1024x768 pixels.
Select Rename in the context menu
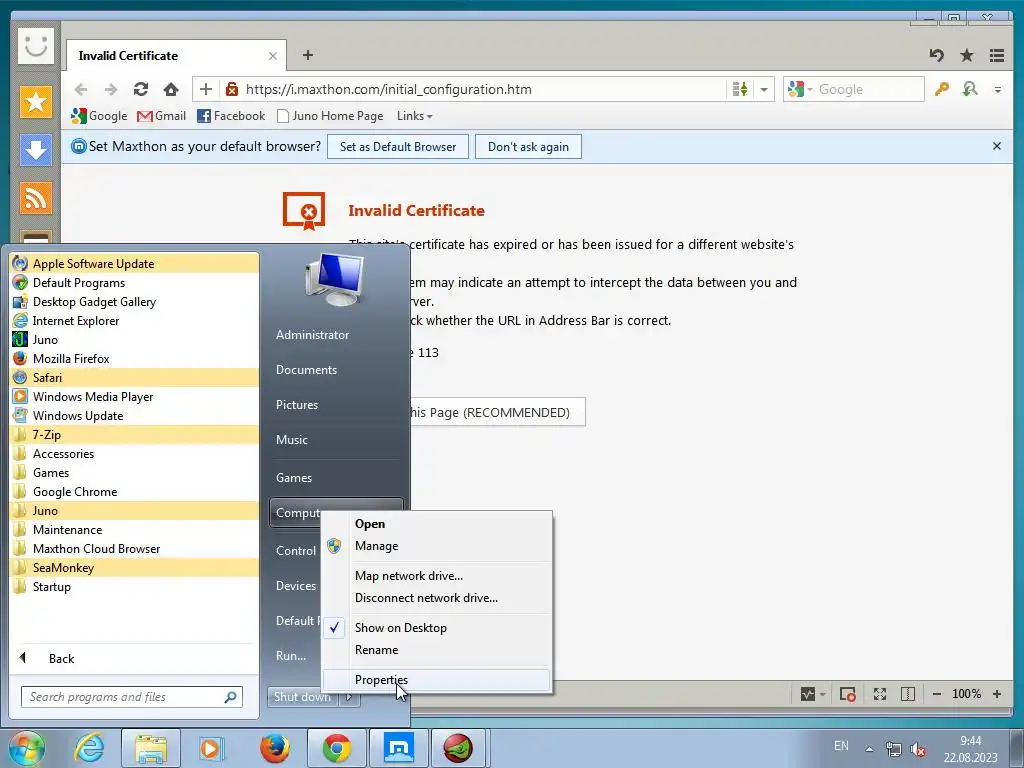coord(376,650)
